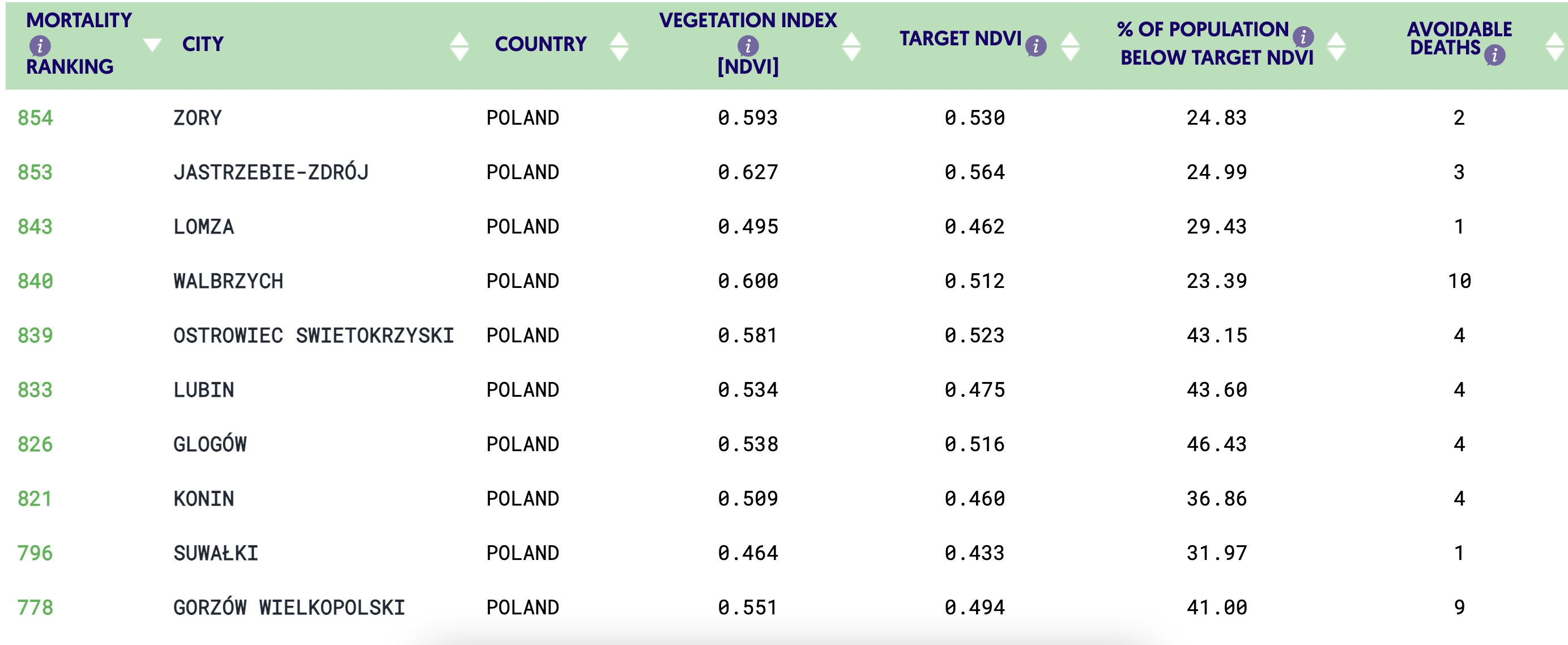
Task: Sort by % of Population Below Target arrows
Action: (1336, 46)
